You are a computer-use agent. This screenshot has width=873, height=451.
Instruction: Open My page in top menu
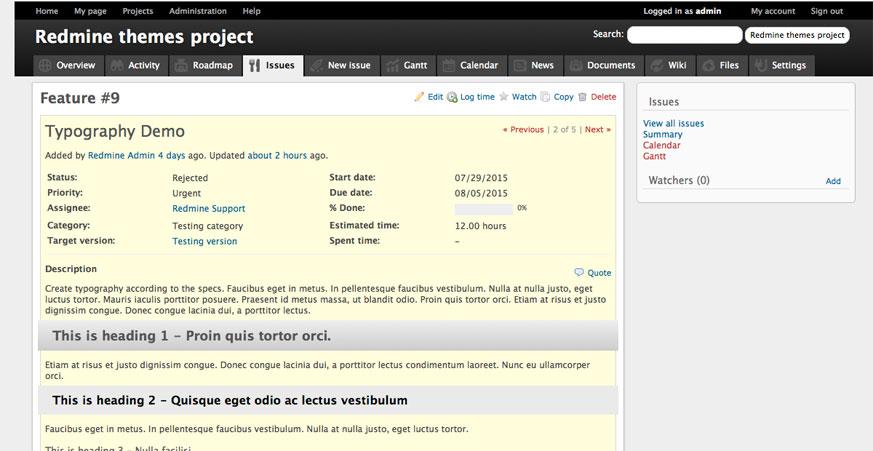click(90, 11)
